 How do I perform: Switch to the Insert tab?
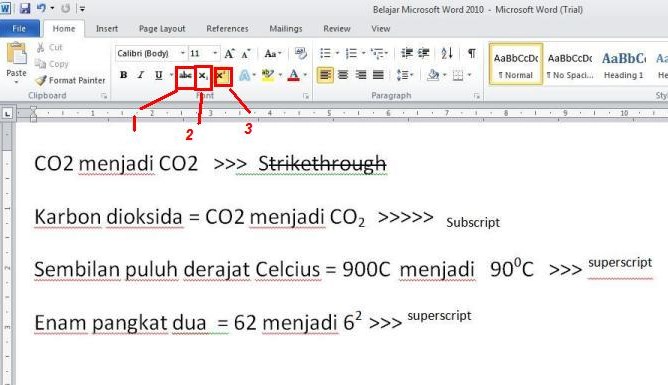pos(107,29)
